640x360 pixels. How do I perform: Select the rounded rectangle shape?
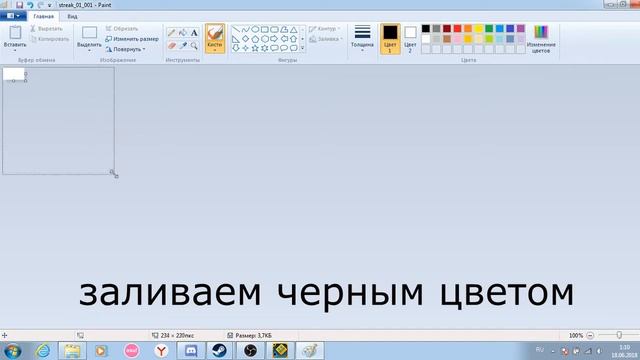tap(274, 29)
